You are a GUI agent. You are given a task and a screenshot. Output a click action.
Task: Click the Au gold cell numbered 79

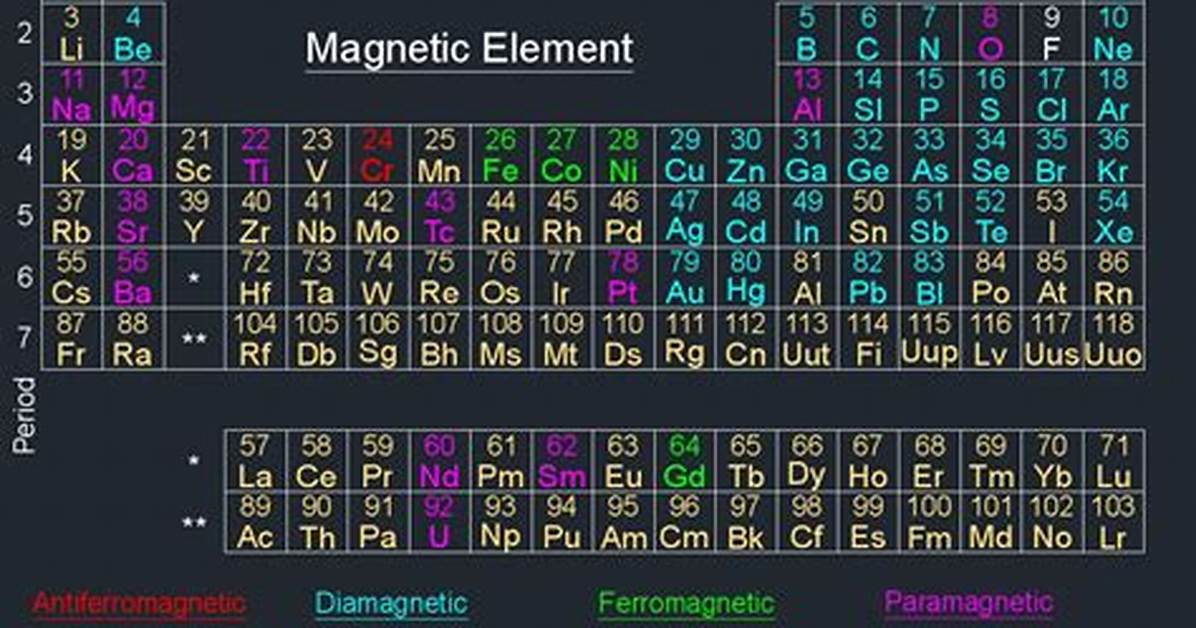[685, 278]
